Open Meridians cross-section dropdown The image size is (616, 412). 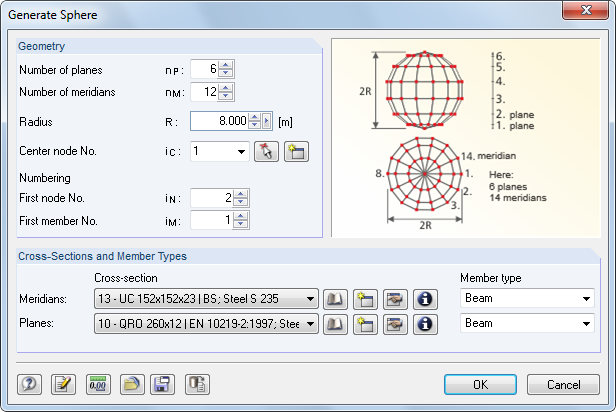310,299
